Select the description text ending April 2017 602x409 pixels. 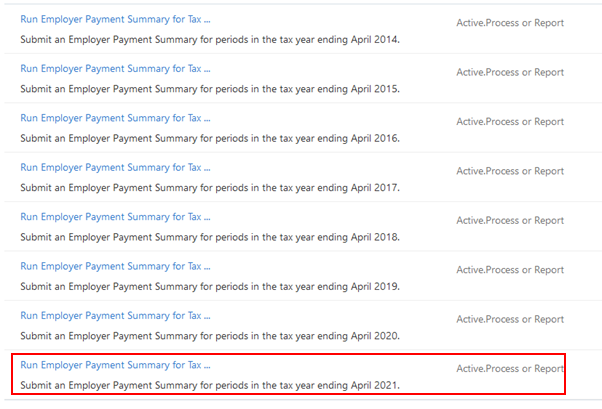210,187
